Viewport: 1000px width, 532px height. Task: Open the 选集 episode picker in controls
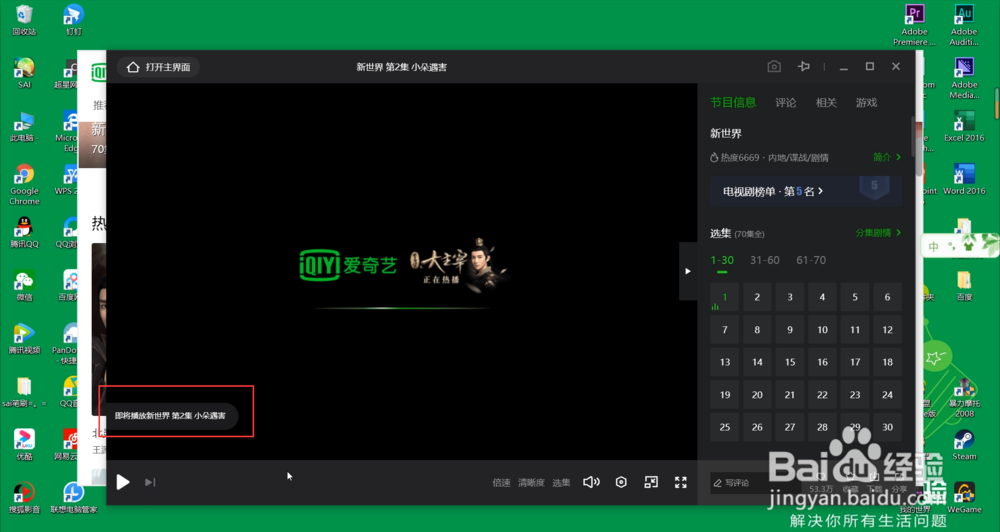coord(561,483)
